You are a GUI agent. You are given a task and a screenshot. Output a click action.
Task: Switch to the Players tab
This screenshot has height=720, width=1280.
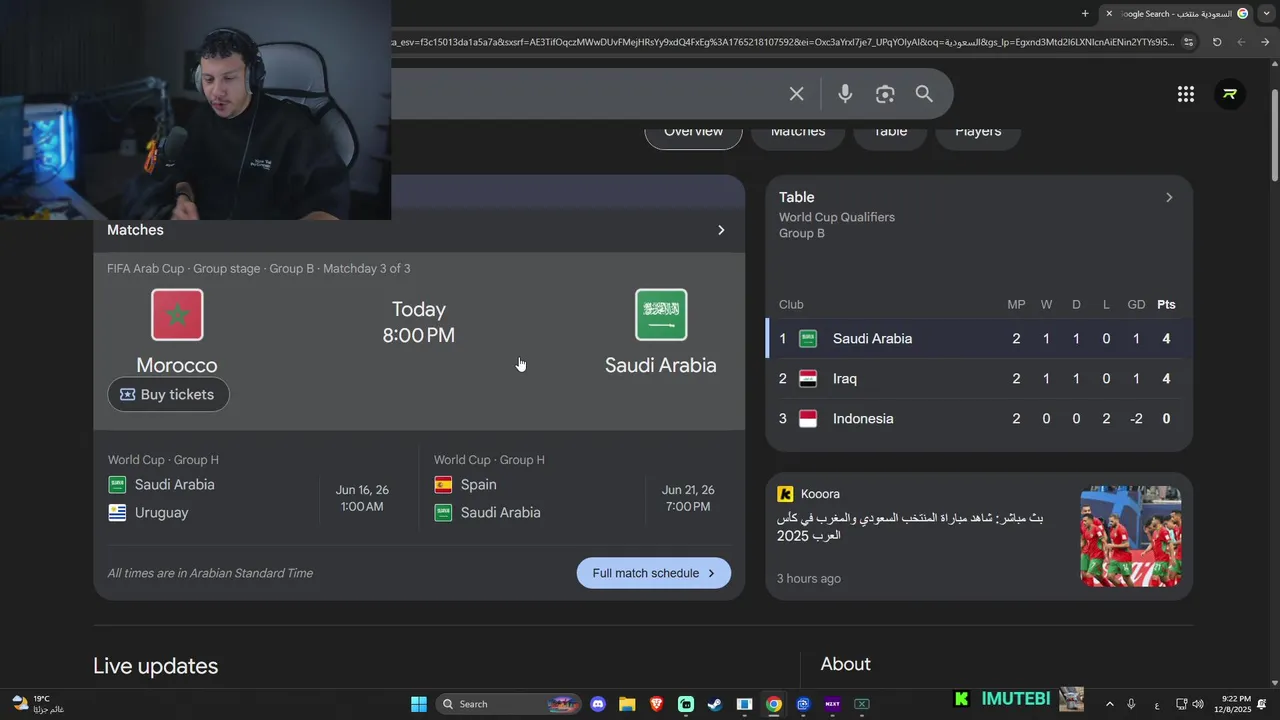pyautogui.click(x=978, y=131)
